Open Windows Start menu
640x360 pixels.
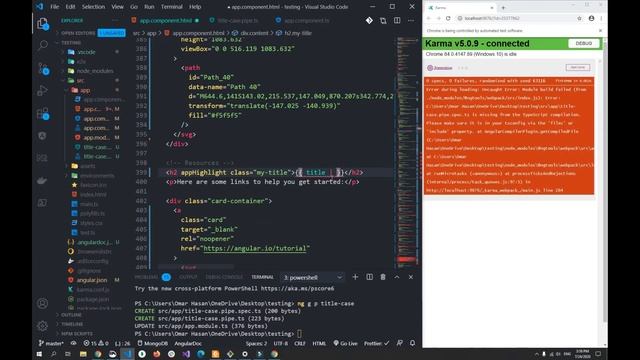pyautogui.click(x=39, y=354)
